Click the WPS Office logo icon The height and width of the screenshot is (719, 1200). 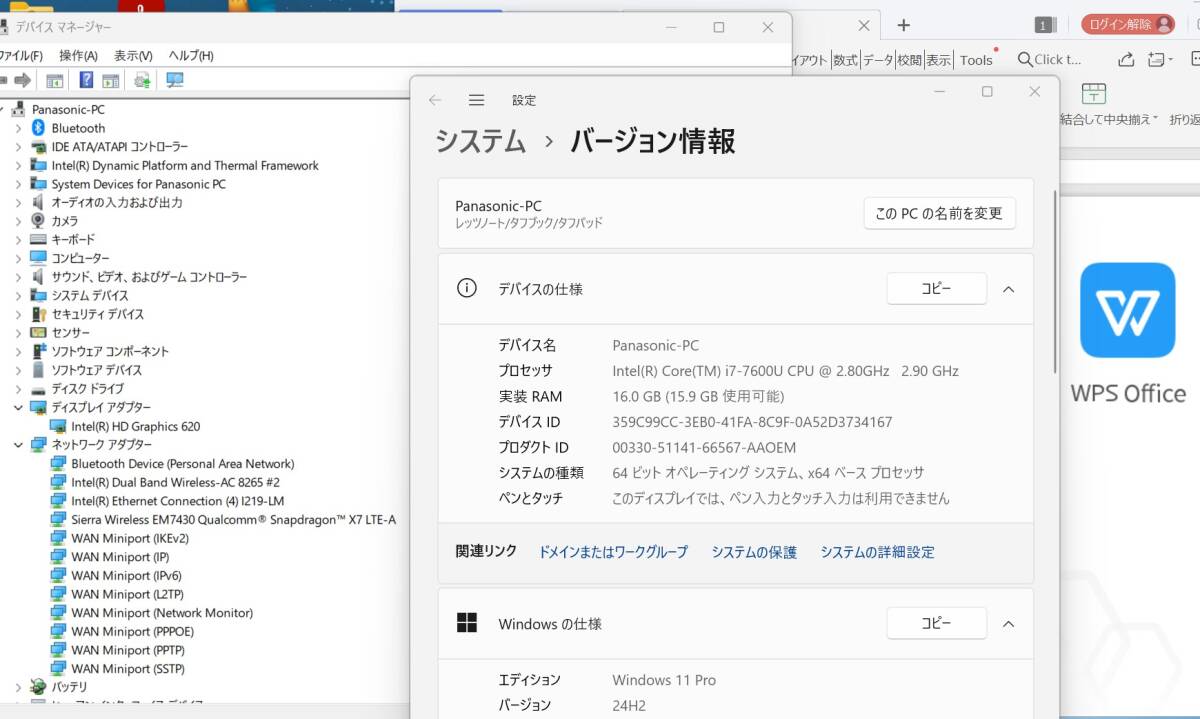(x=1127, y=310)
